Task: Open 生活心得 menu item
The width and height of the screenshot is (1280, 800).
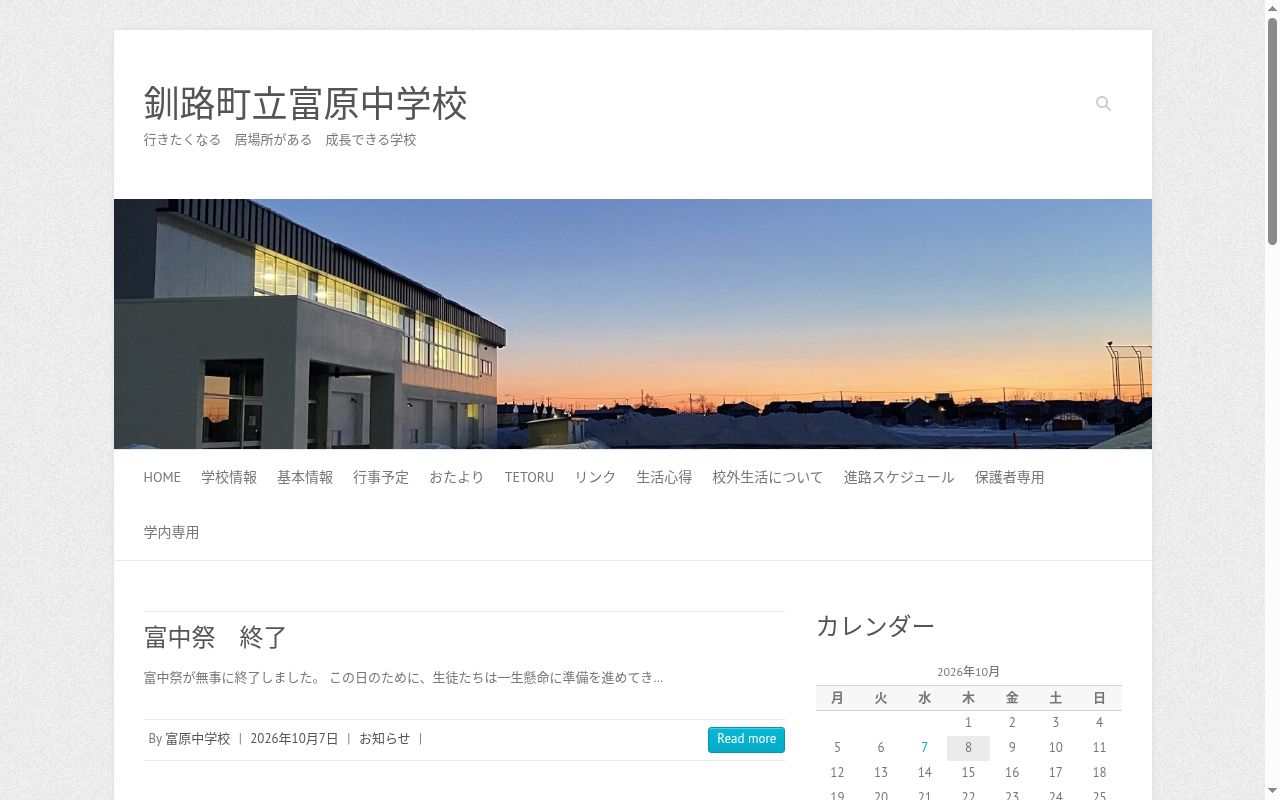Action: [664, 478]
